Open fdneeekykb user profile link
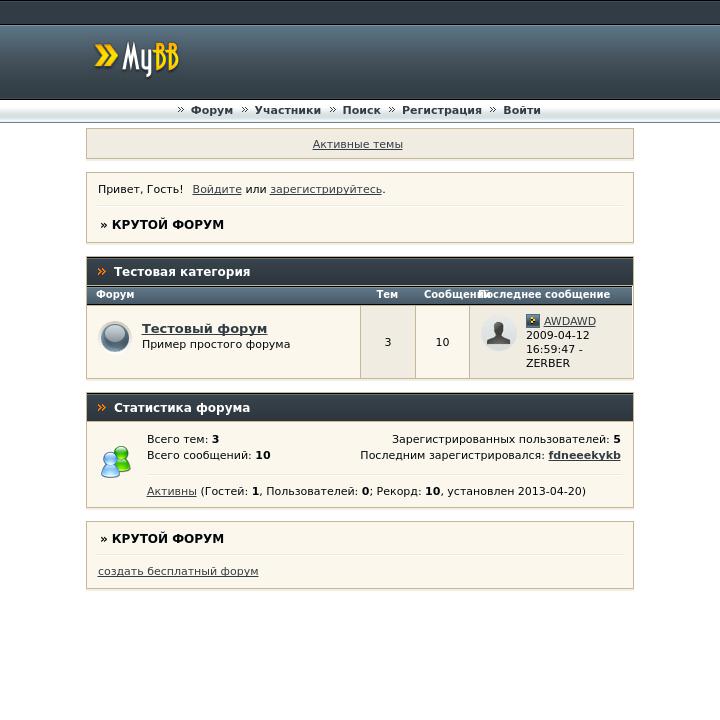The image size is (720, 720). pyautogui.click(x=584, y=456)
